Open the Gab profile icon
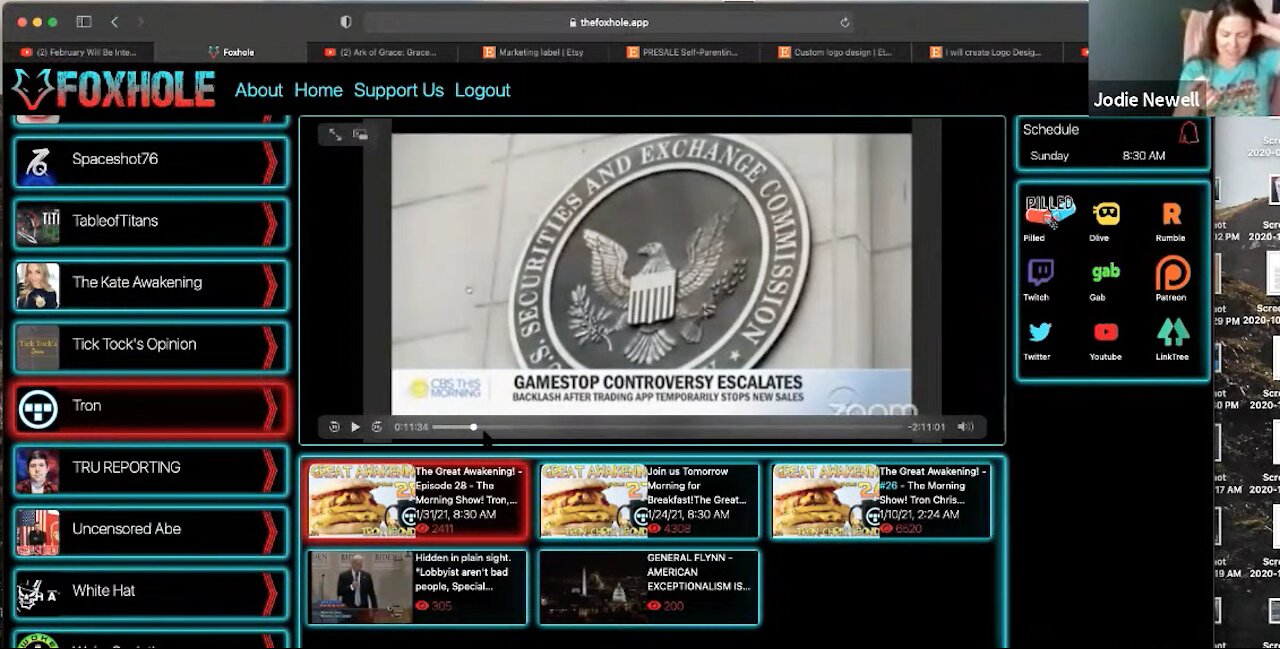Screen dimensions: 1280x649 1105,272
